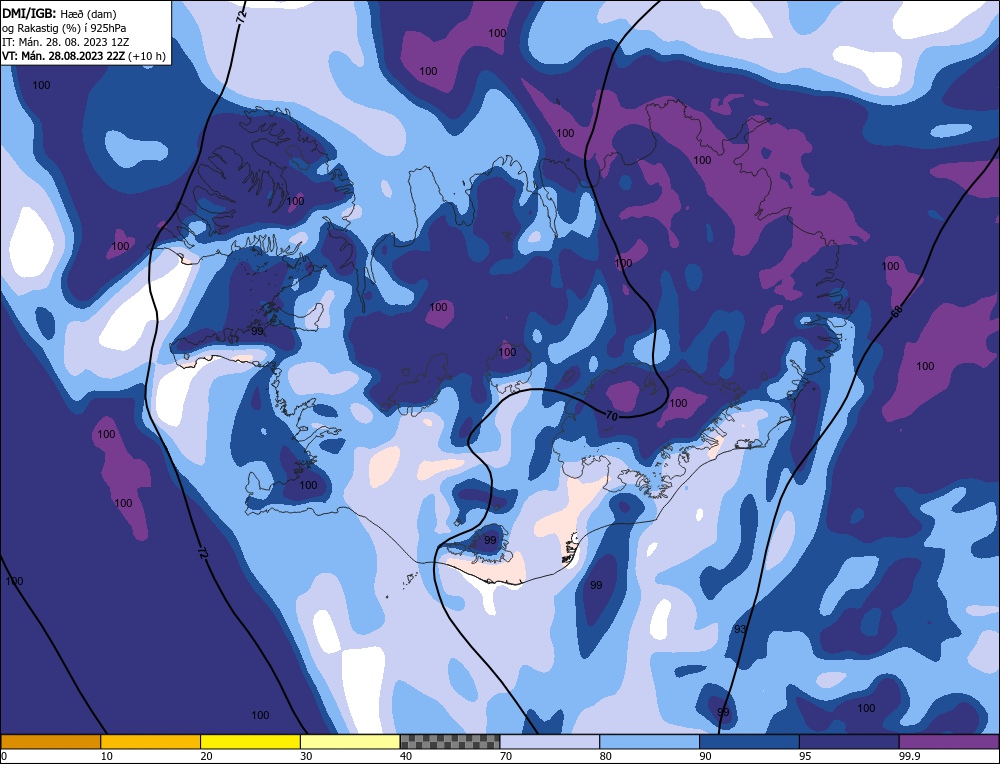Click the '68' contour line label

coord(897,312)
